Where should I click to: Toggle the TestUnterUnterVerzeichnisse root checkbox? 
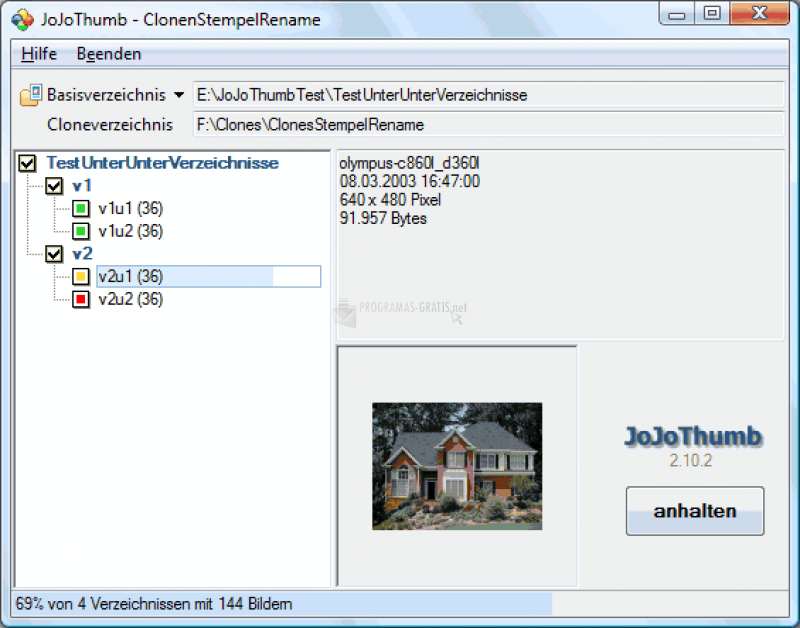click(x=28, y=163)
